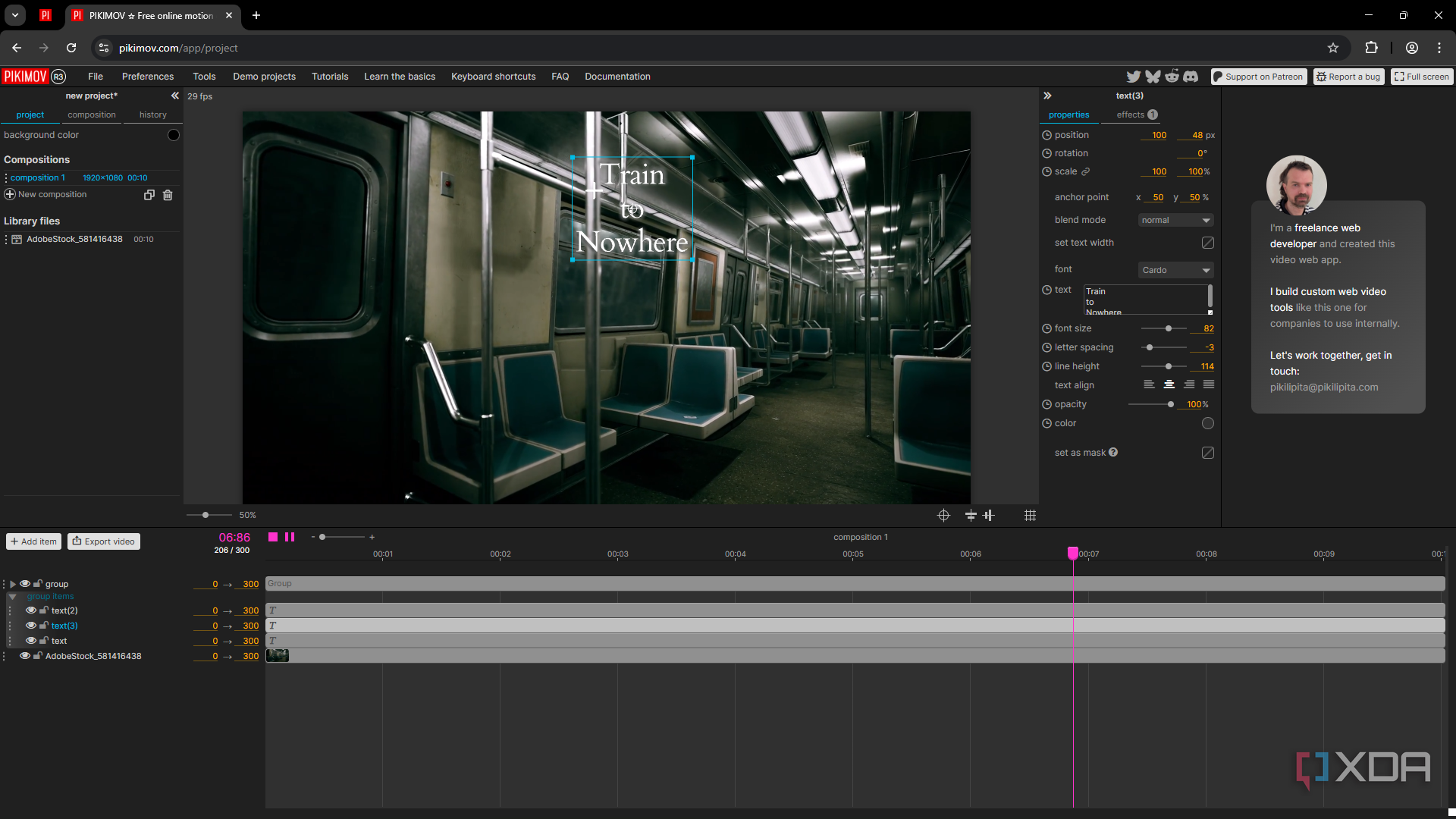
Task: Click the keyframe stopwatch icon next to position
Action: [x=1046, y=135]
